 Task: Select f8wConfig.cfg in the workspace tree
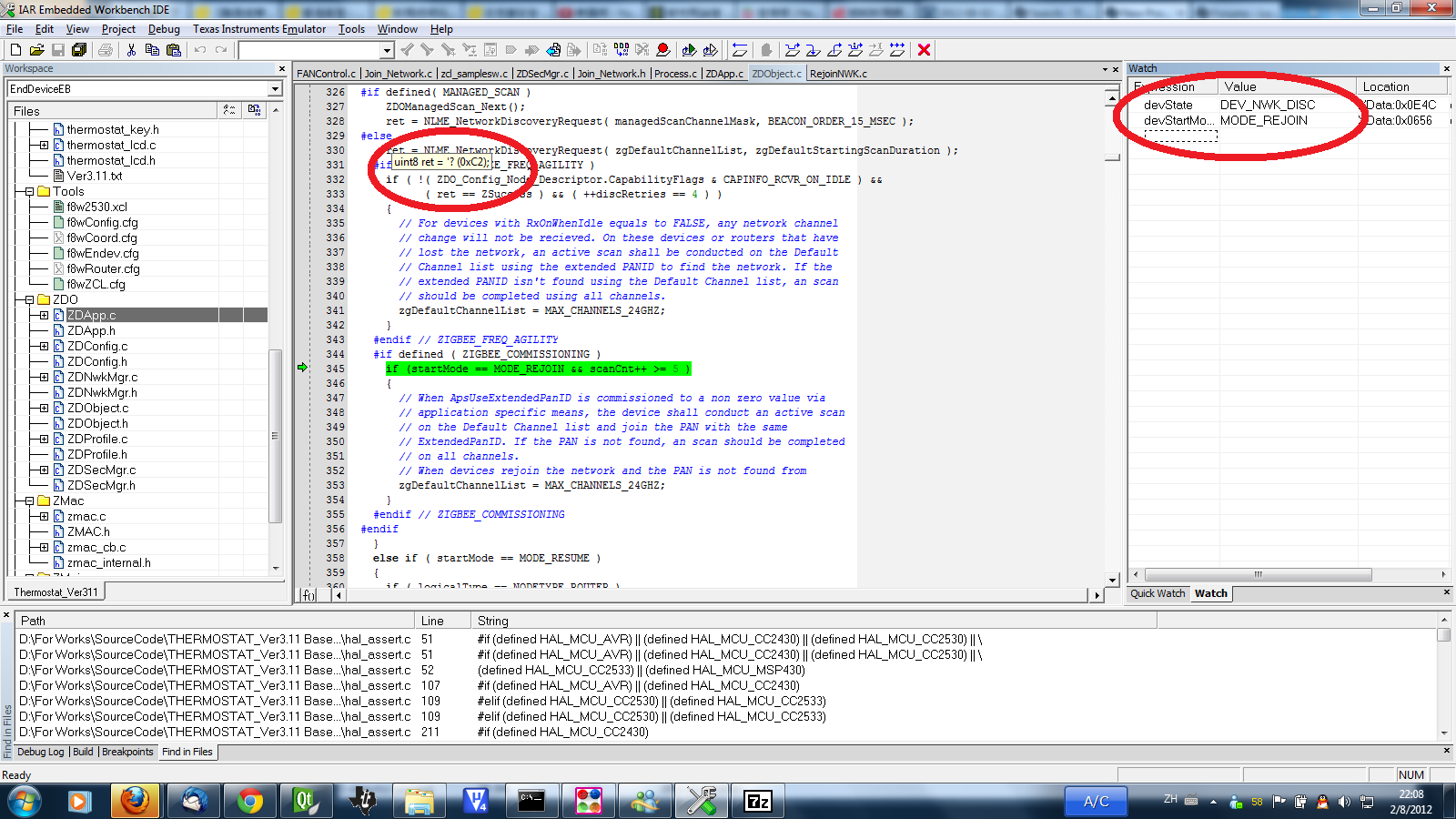point(102,223)
